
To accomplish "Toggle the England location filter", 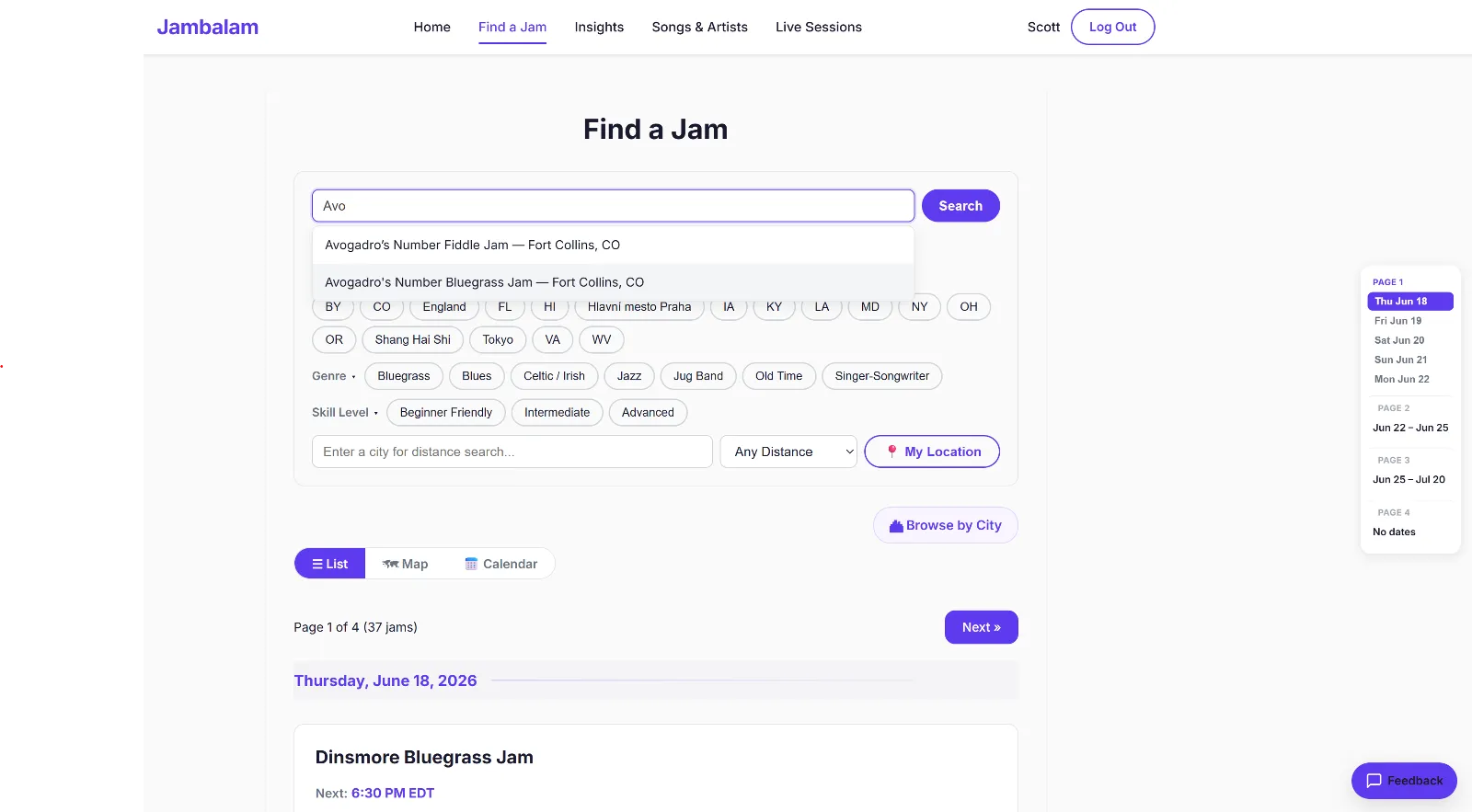I will pos(444,307).
